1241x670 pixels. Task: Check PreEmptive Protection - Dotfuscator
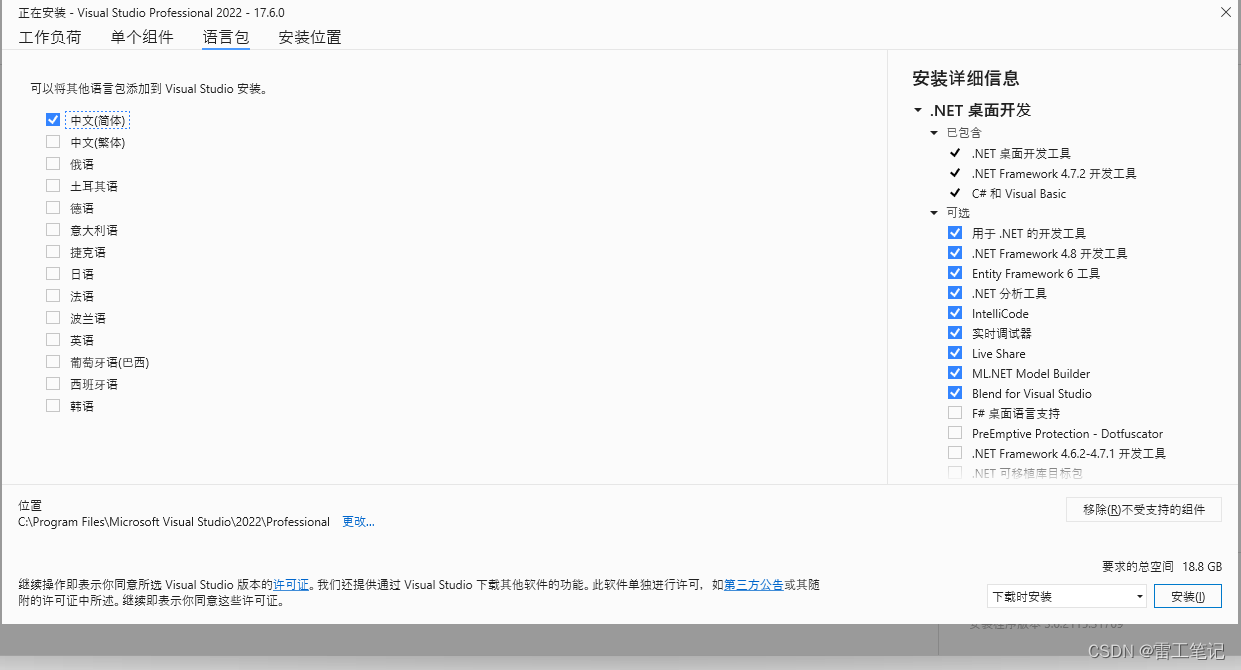[955, 433]
